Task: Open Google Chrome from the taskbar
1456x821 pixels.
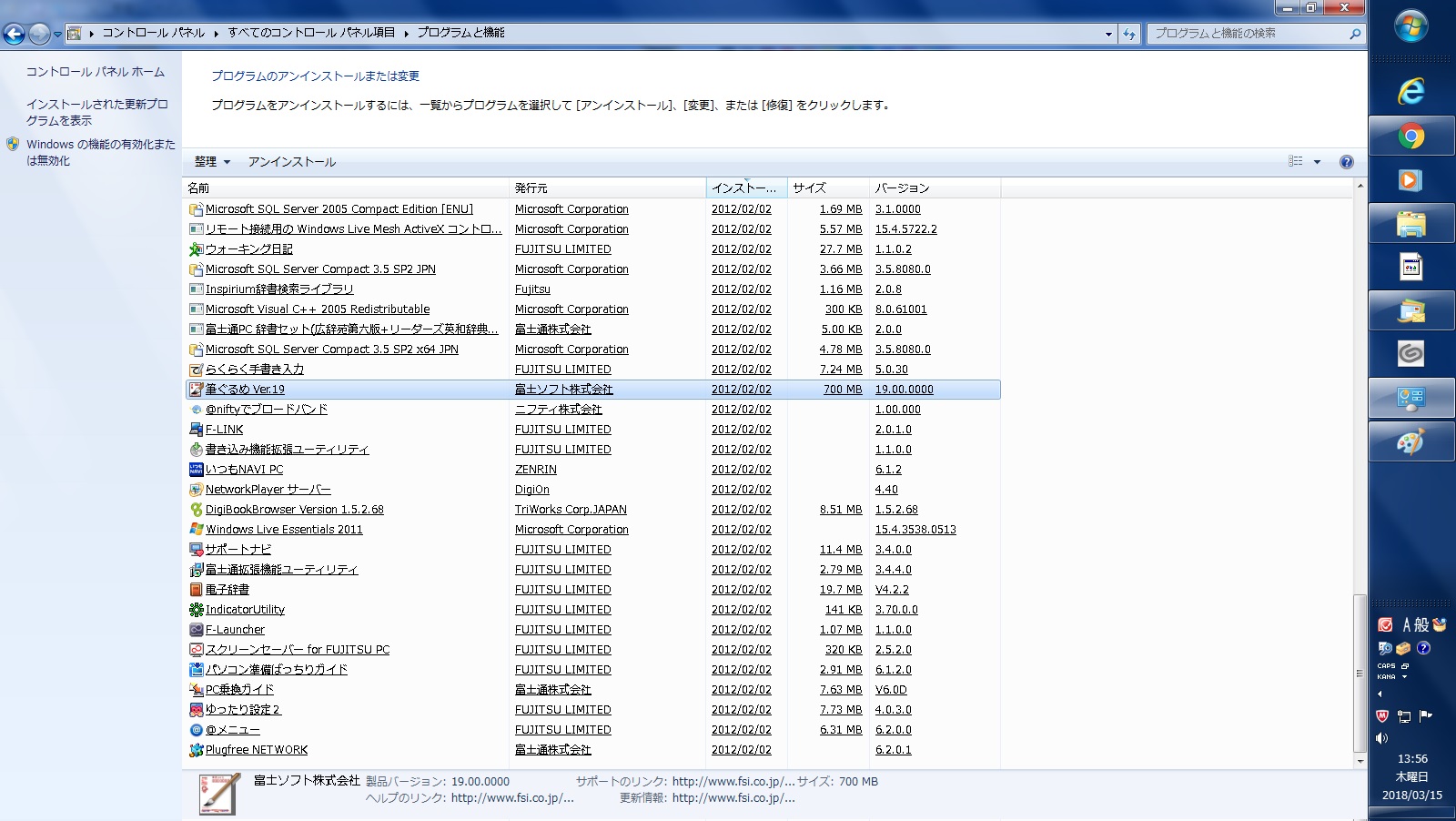Action: (x=1410, y=137)
